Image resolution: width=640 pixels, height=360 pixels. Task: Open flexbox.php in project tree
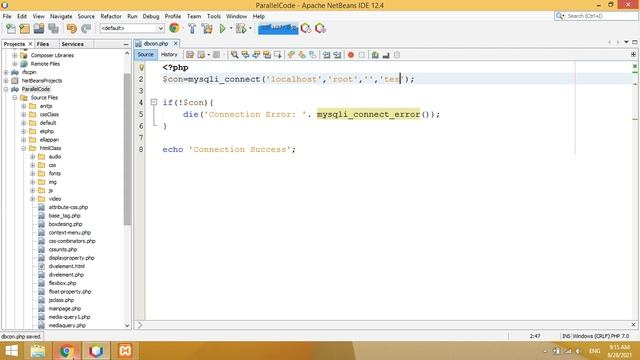click(62, 283)
